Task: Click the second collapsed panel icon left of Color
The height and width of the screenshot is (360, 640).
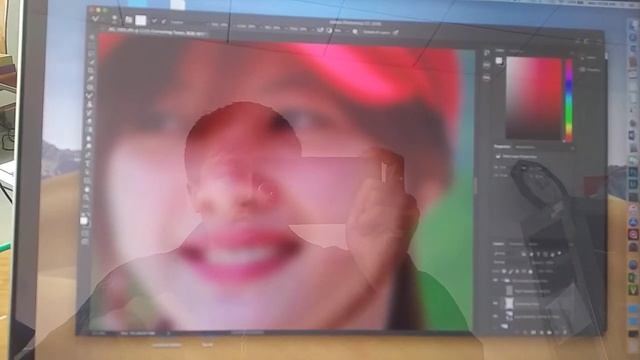Action: tap(487, 65)
